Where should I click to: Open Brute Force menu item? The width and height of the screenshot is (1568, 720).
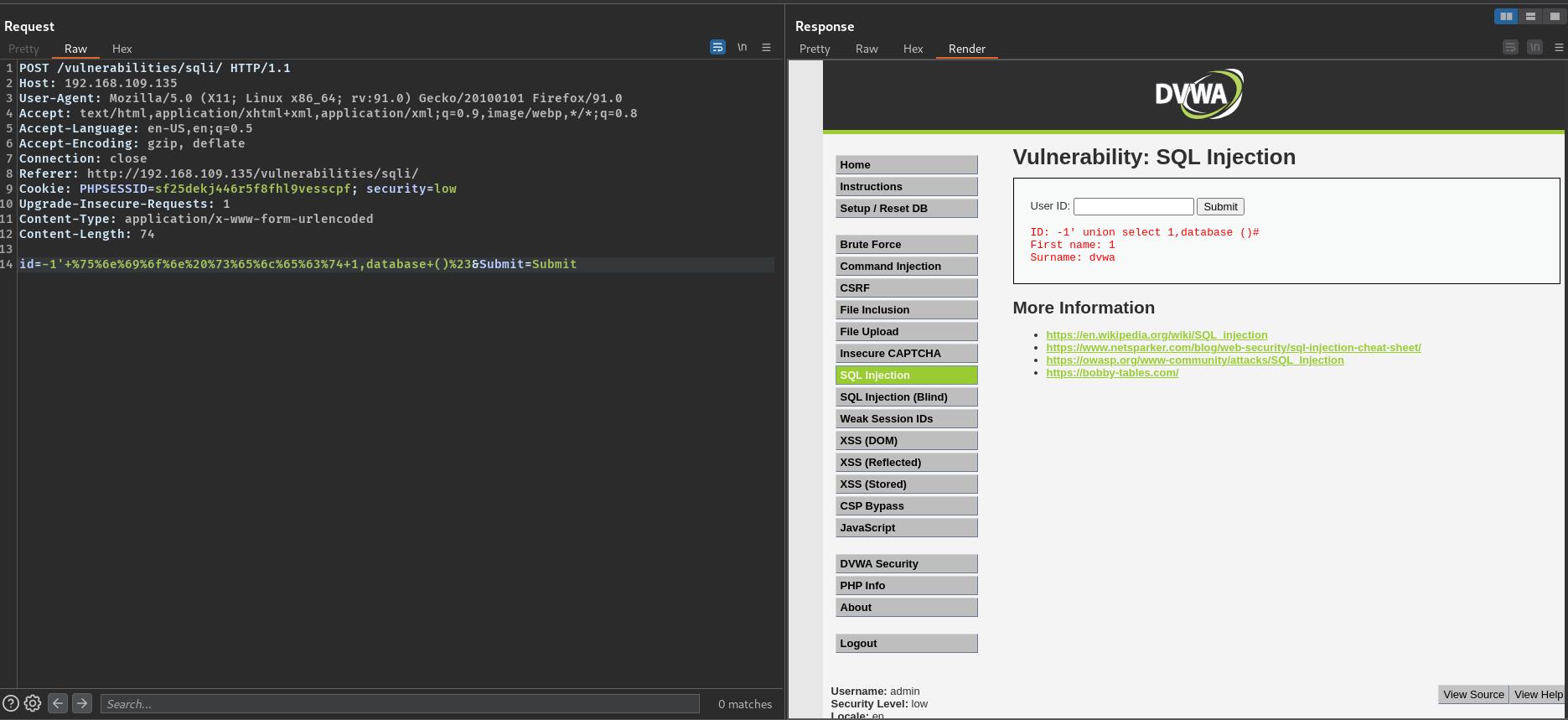(x=906, y=245)
